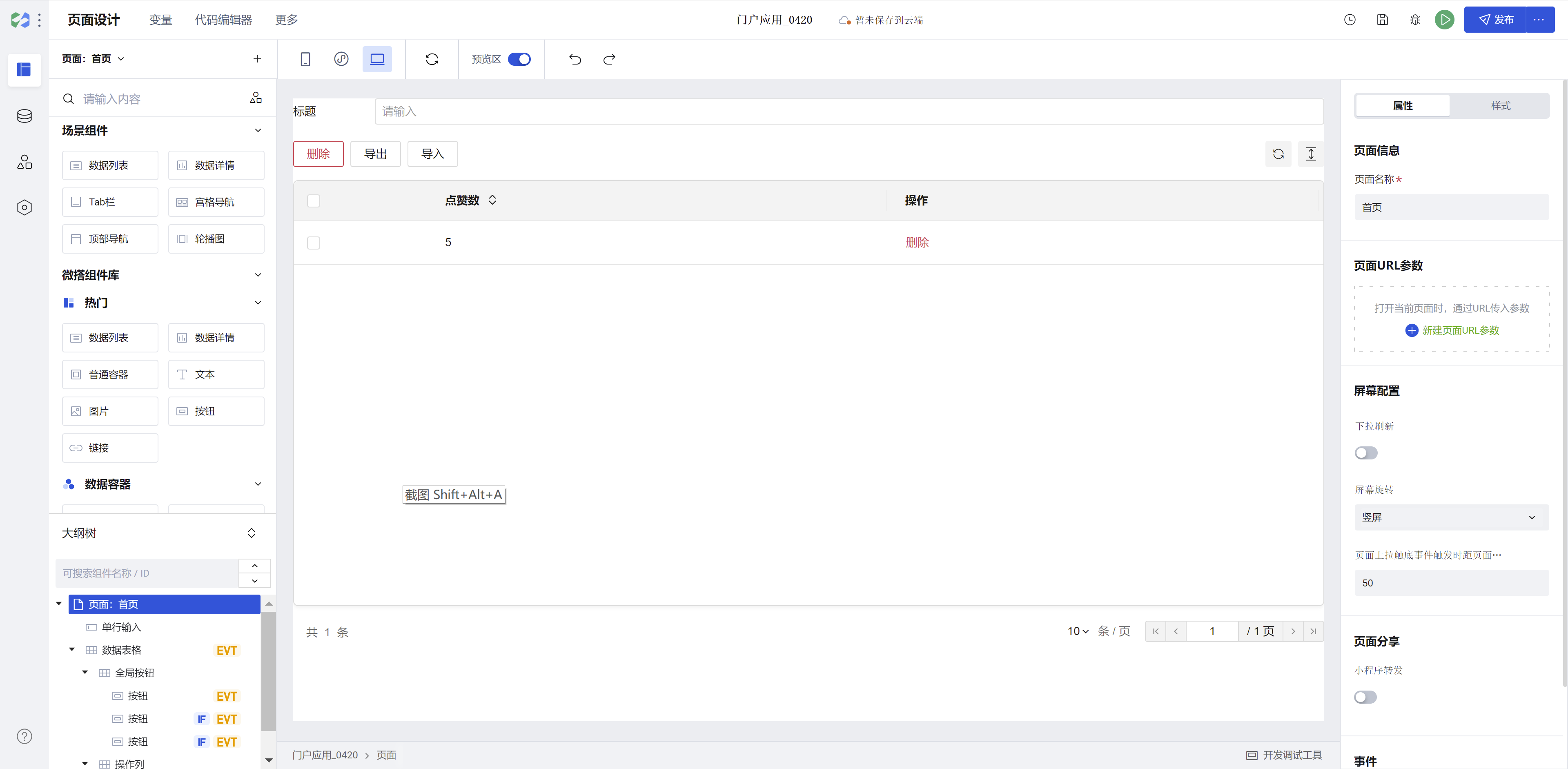Adjust table row height icon

(1311, 154)
